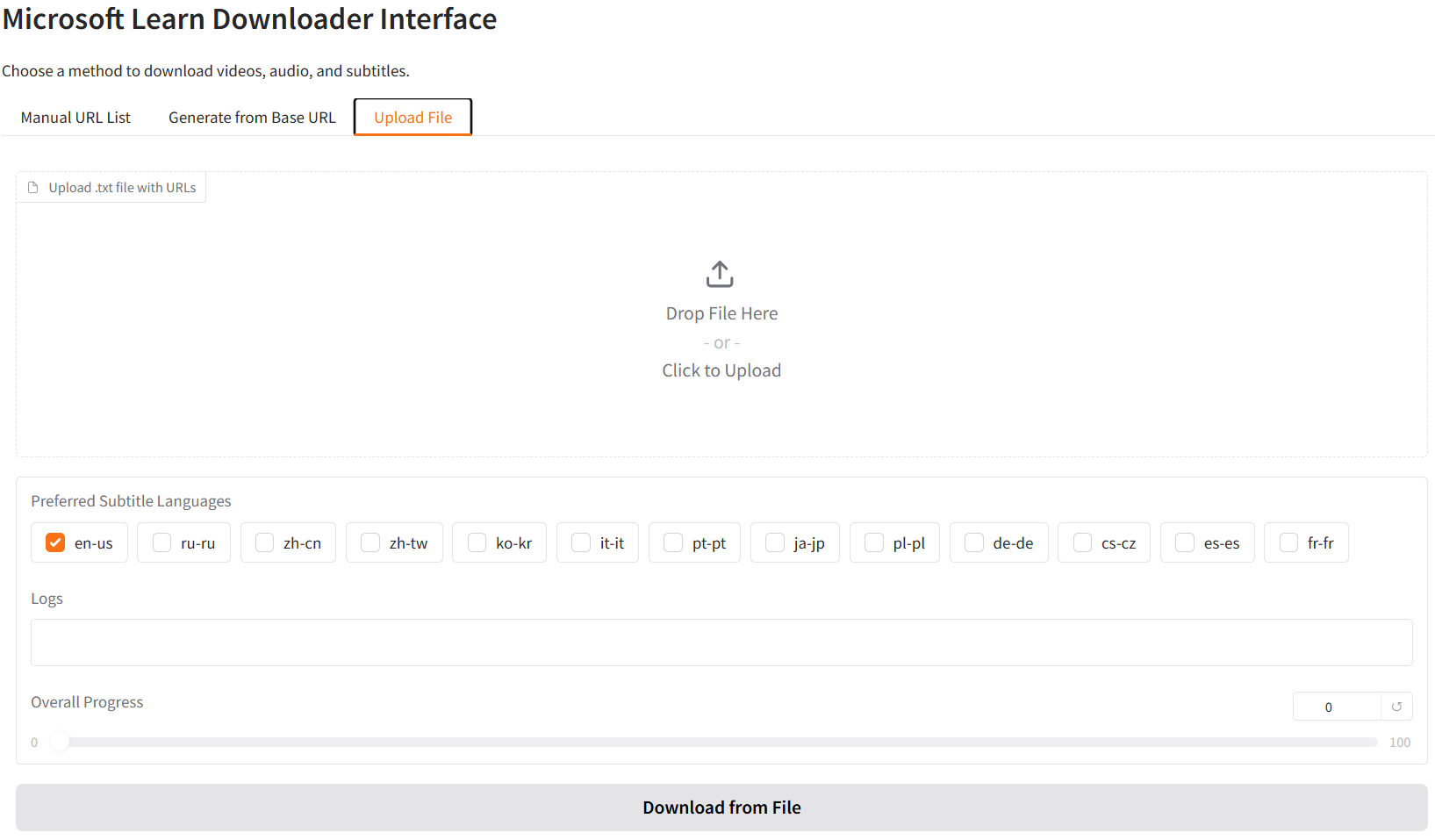The image size is (1435, 840).
Task: Click the upload arrow icon in drop zone
Action: 720,274
